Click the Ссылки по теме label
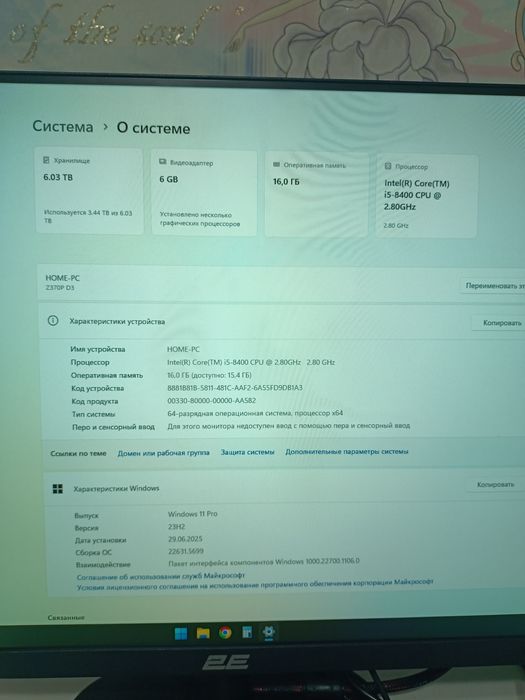The image size is (525, 700). (x=78, y=453)
